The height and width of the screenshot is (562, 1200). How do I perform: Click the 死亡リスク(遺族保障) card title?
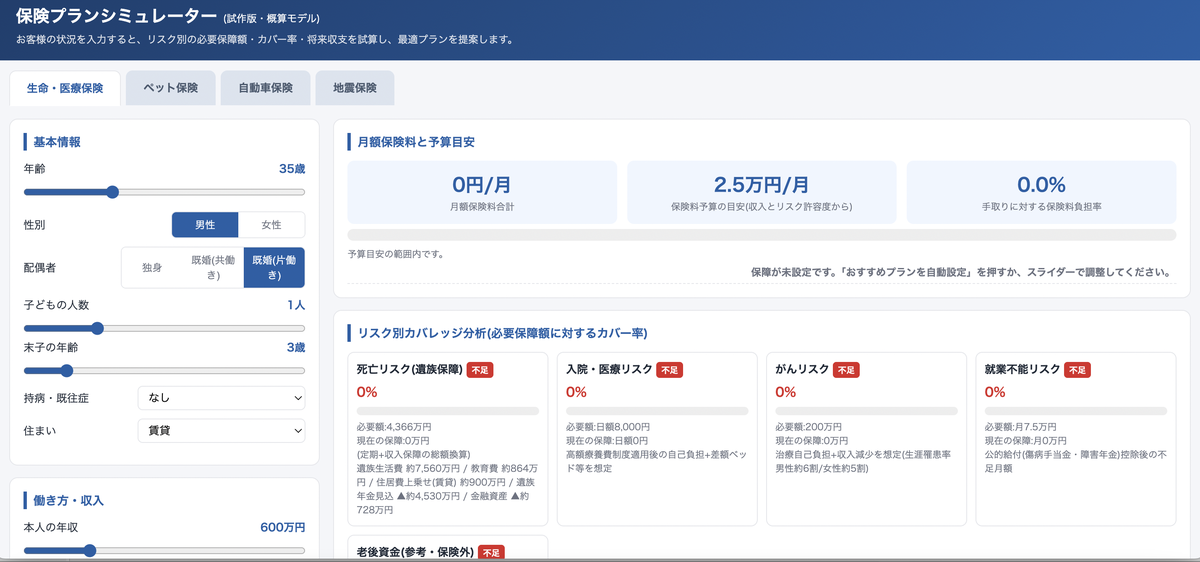409,370
